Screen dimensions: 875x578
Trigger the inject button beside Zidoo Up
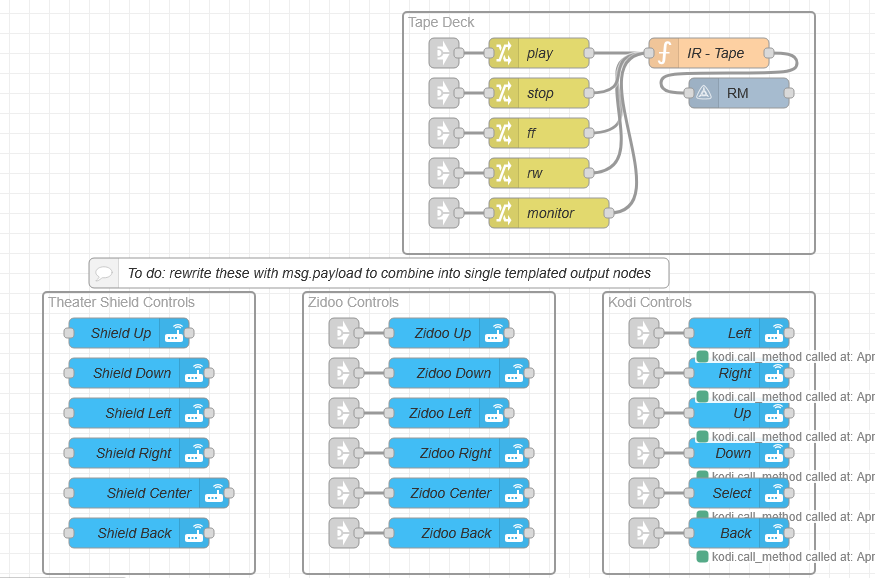pyautogui.click(x=343, y=333)
